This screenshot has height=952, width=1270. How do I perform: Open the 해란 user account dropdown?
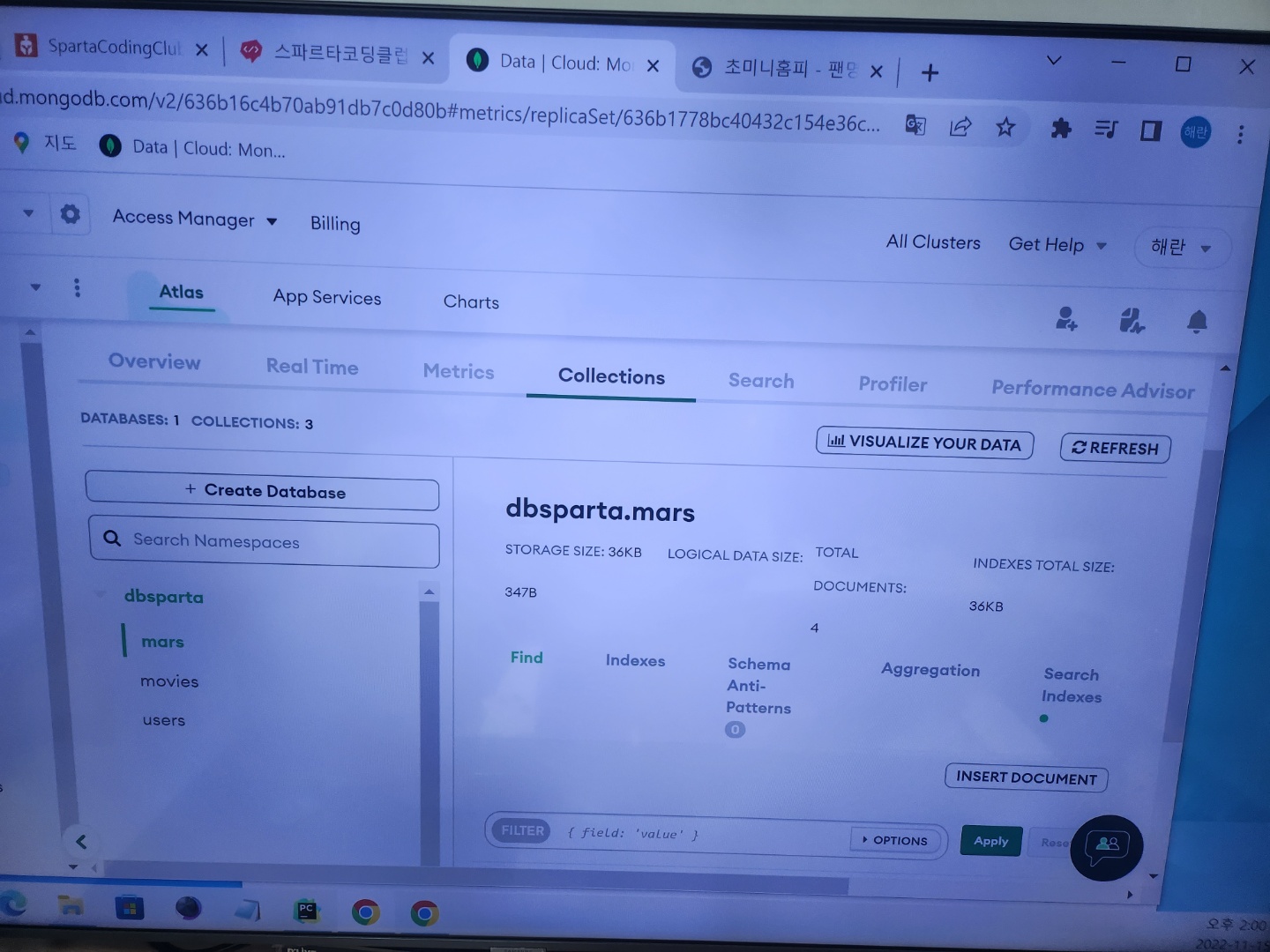click(x=1181, y=247)
